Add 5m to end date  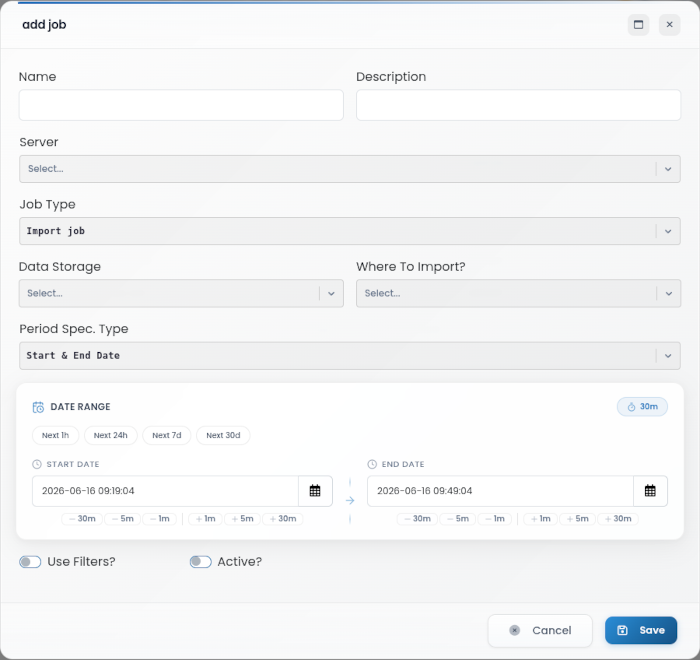(x=578, y=519)
